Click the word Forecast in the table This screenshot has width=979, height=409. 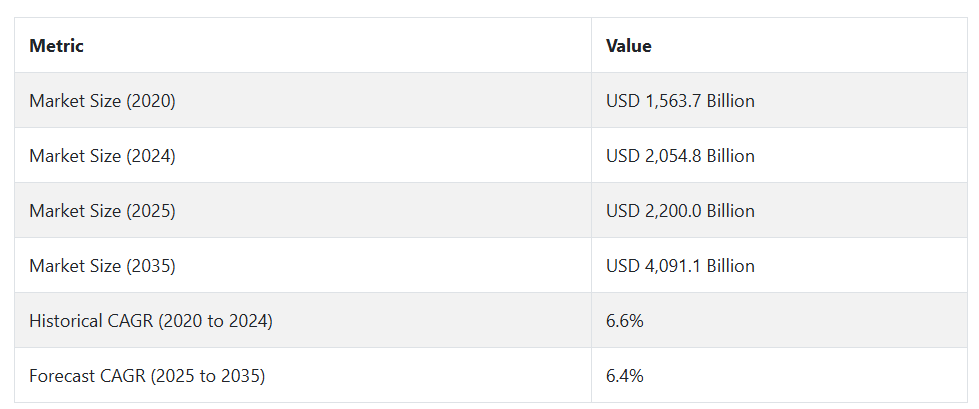(x=59, y=375)
